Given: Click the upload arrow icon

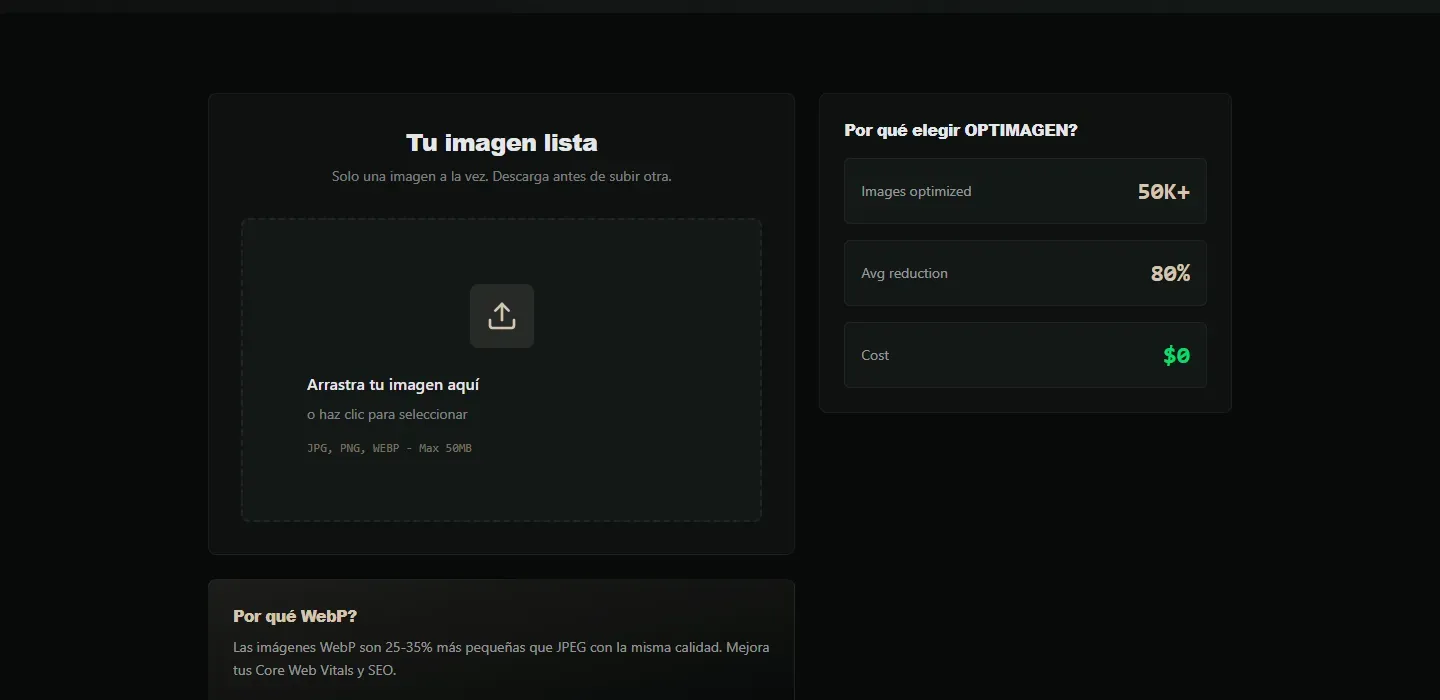Looking at the screenshot, I should [502, 316].
